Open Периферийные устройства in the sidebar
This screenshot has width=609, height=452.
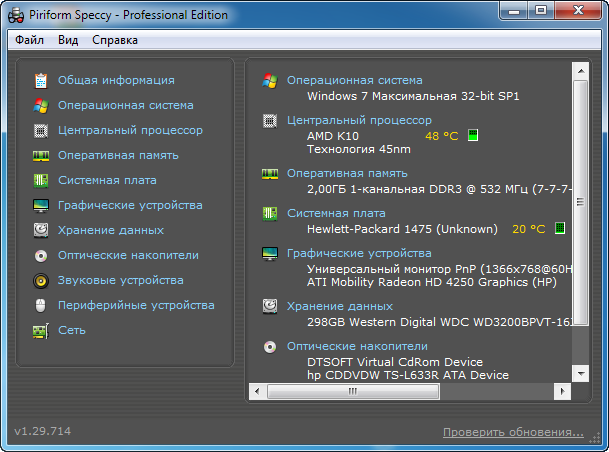(136, 306)
